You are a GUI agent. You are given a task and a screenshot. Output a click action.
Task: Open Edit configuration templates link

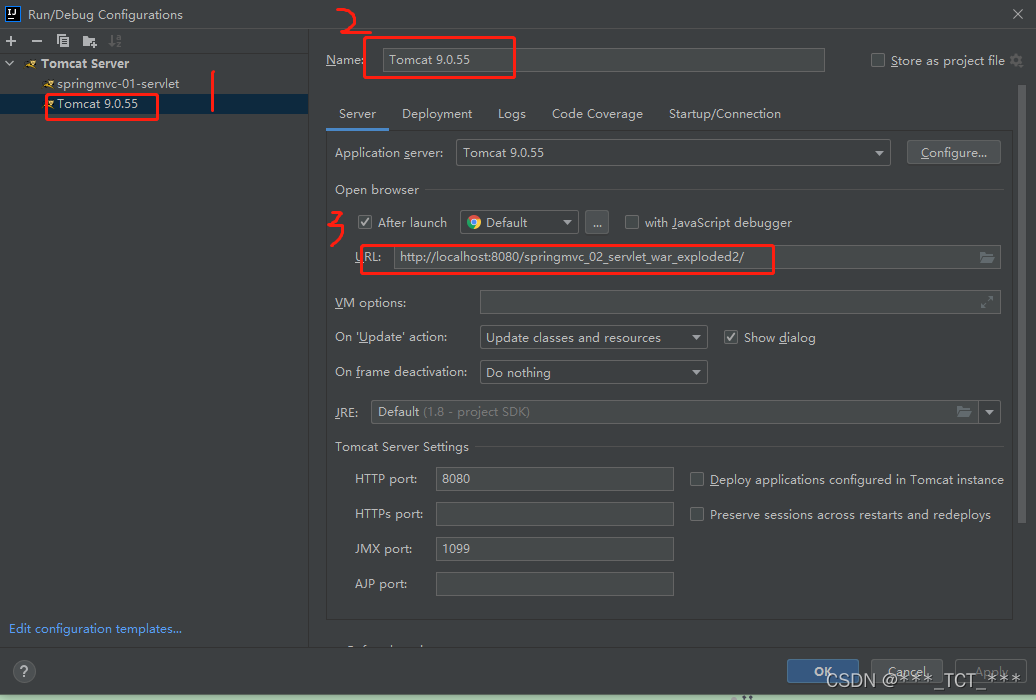click(95, 629)
